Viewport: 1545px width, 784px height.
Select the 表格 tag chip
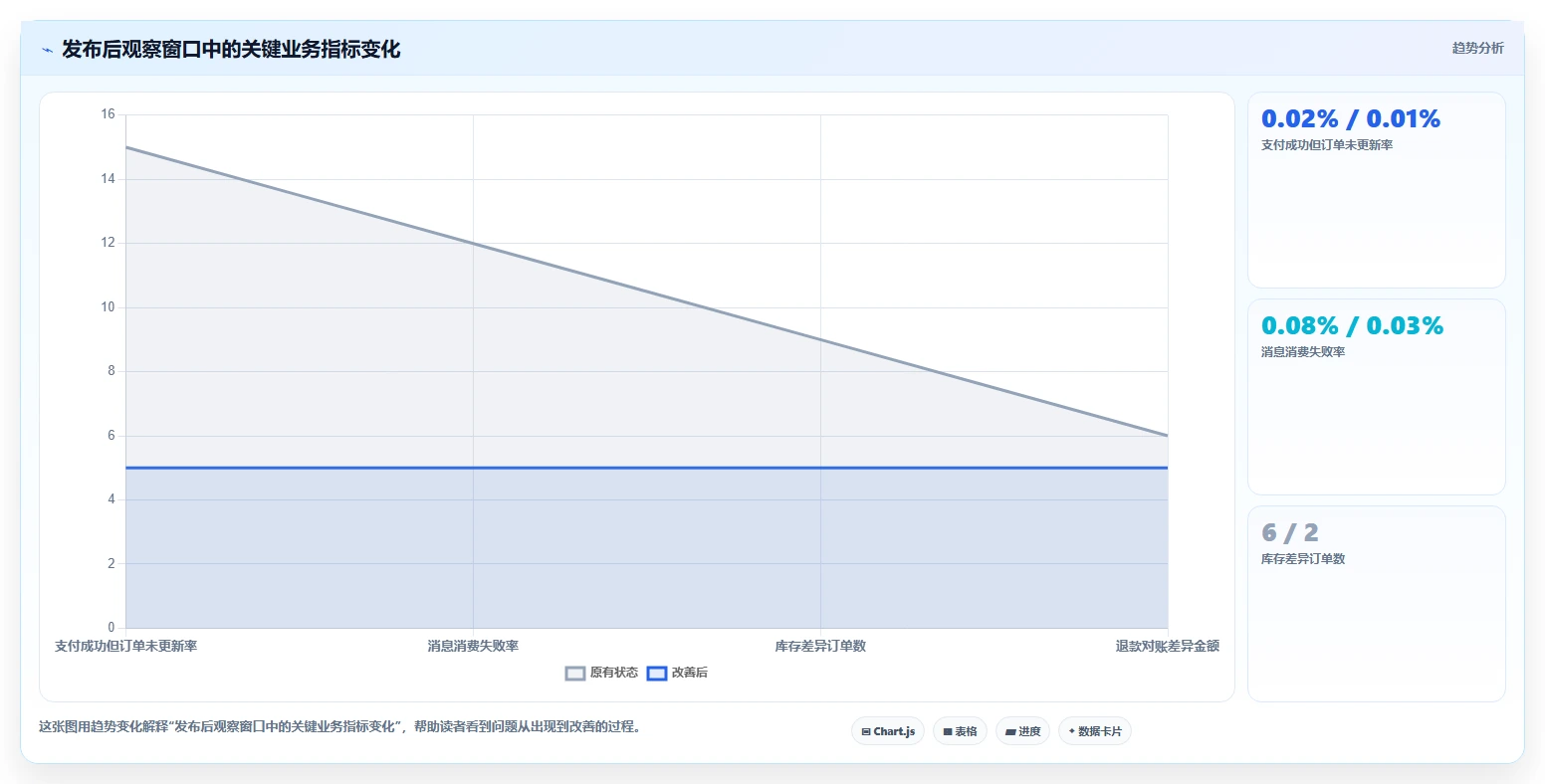click(960, 731)
